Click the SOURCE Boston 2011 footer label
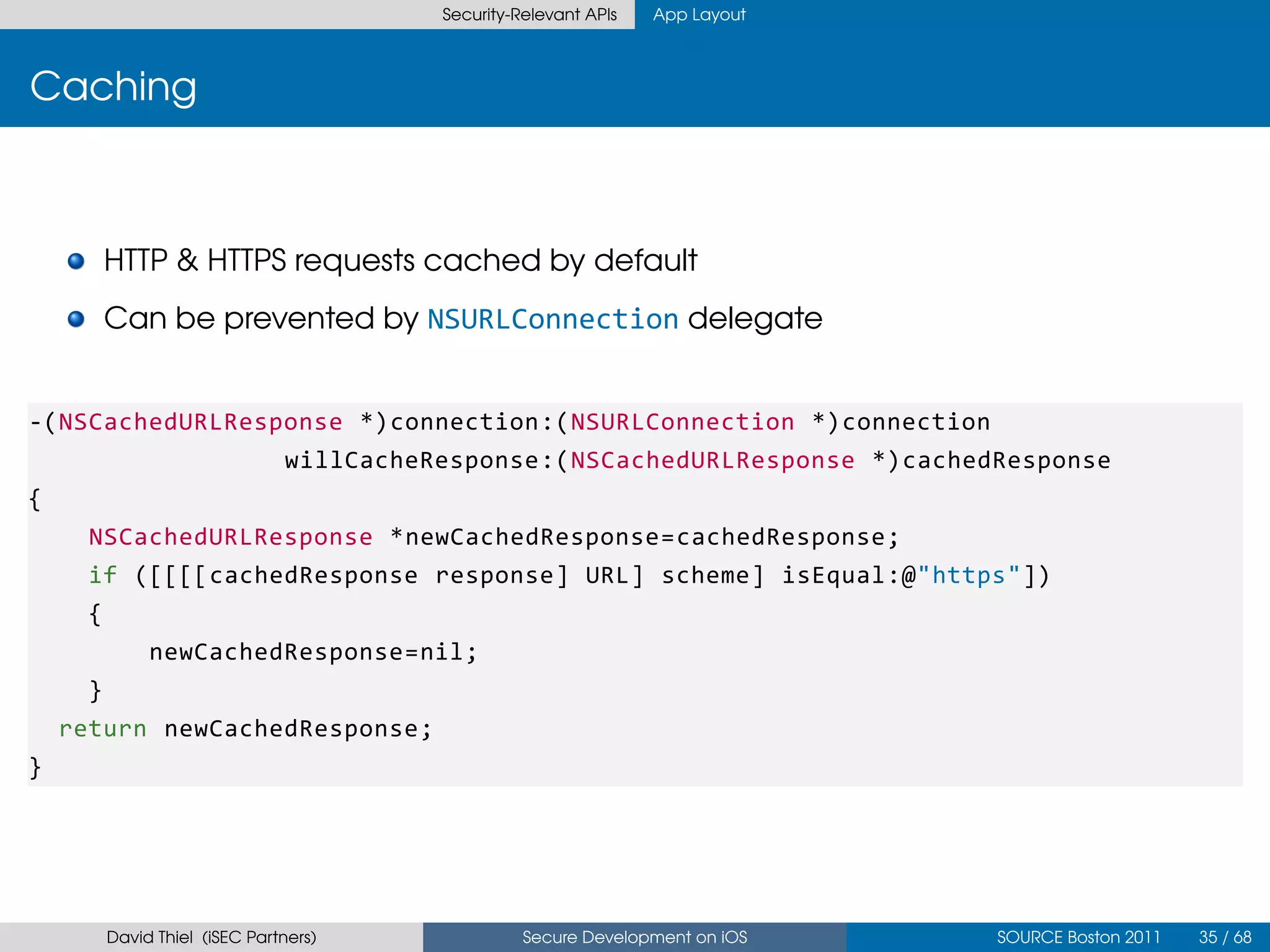The height and width of the screenshot is (952, 1270). [x=1078, y=937]
